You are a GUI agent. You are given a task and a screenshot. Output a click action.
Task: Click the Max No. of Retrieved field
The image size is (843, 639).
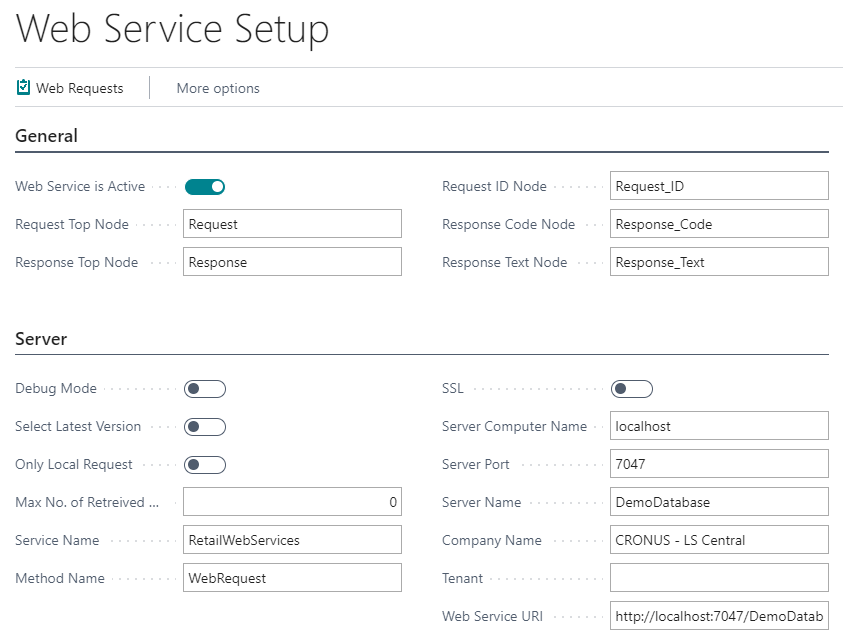[x=292, y=502]
